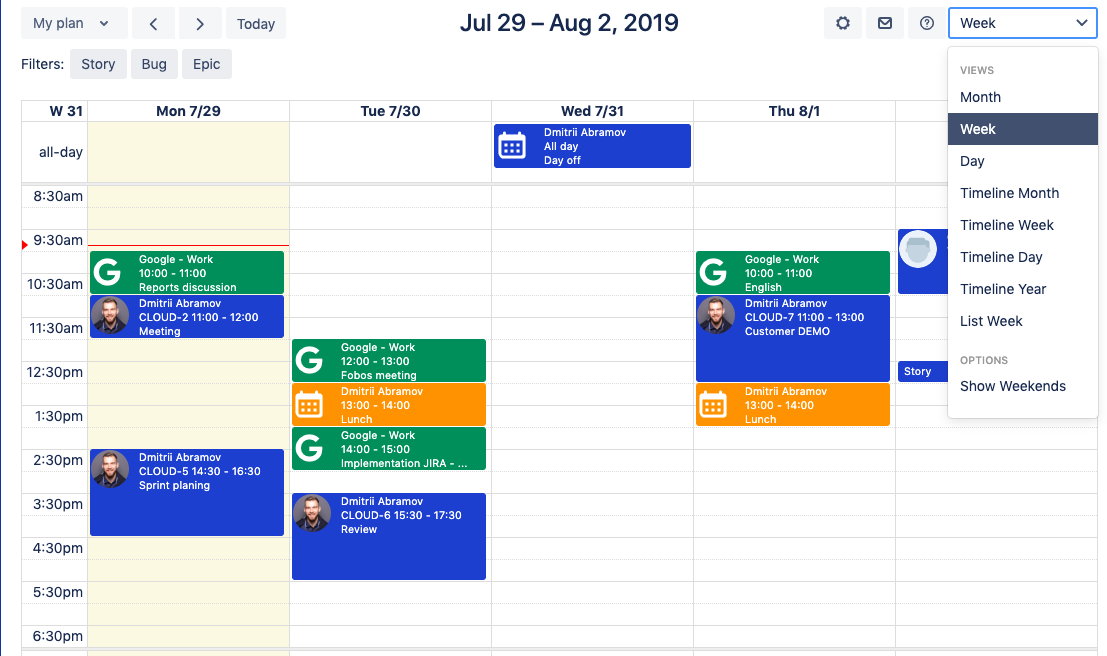Expand the My plan dropdown
The width and height of the screenshot is (1107, 656).
(x=73, y=23)
